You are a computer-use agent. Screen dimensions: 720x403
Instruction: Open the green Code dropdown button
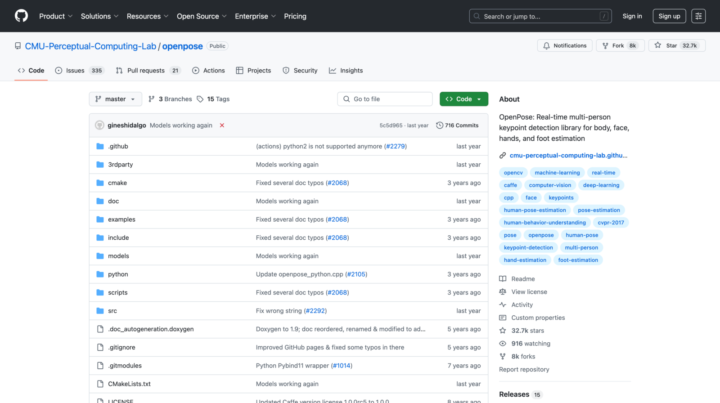pyautogui.click(x=464, y=99)
